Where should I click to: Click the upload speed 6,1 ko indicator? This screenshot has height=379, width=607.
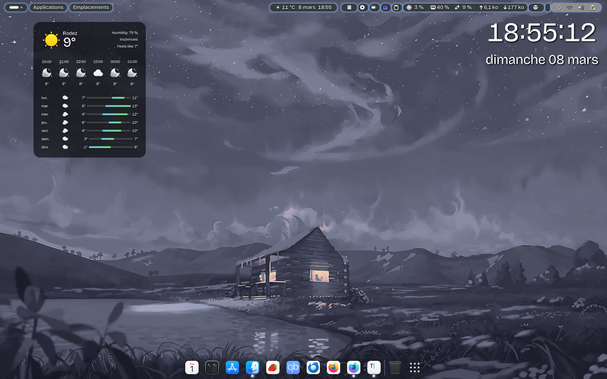(489, 7)
